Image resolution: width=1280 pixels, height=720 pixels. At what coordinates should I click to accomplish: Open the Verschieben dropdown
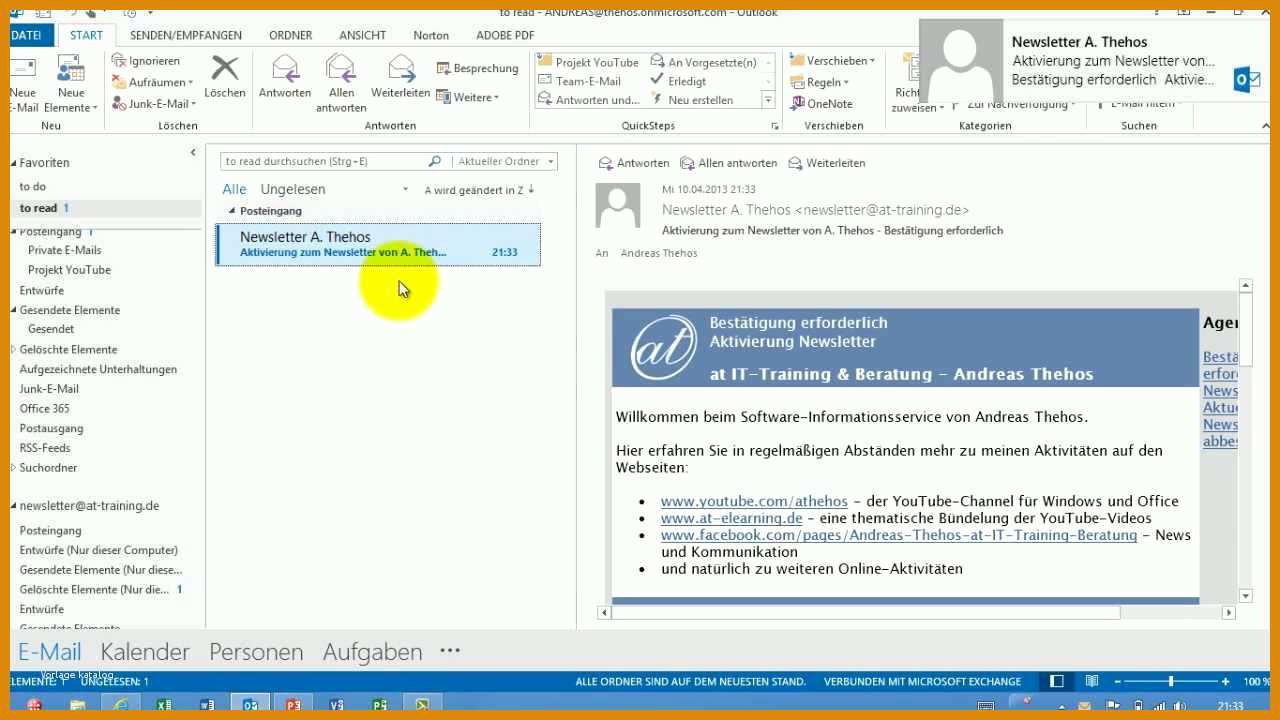[x=832, y=61]
